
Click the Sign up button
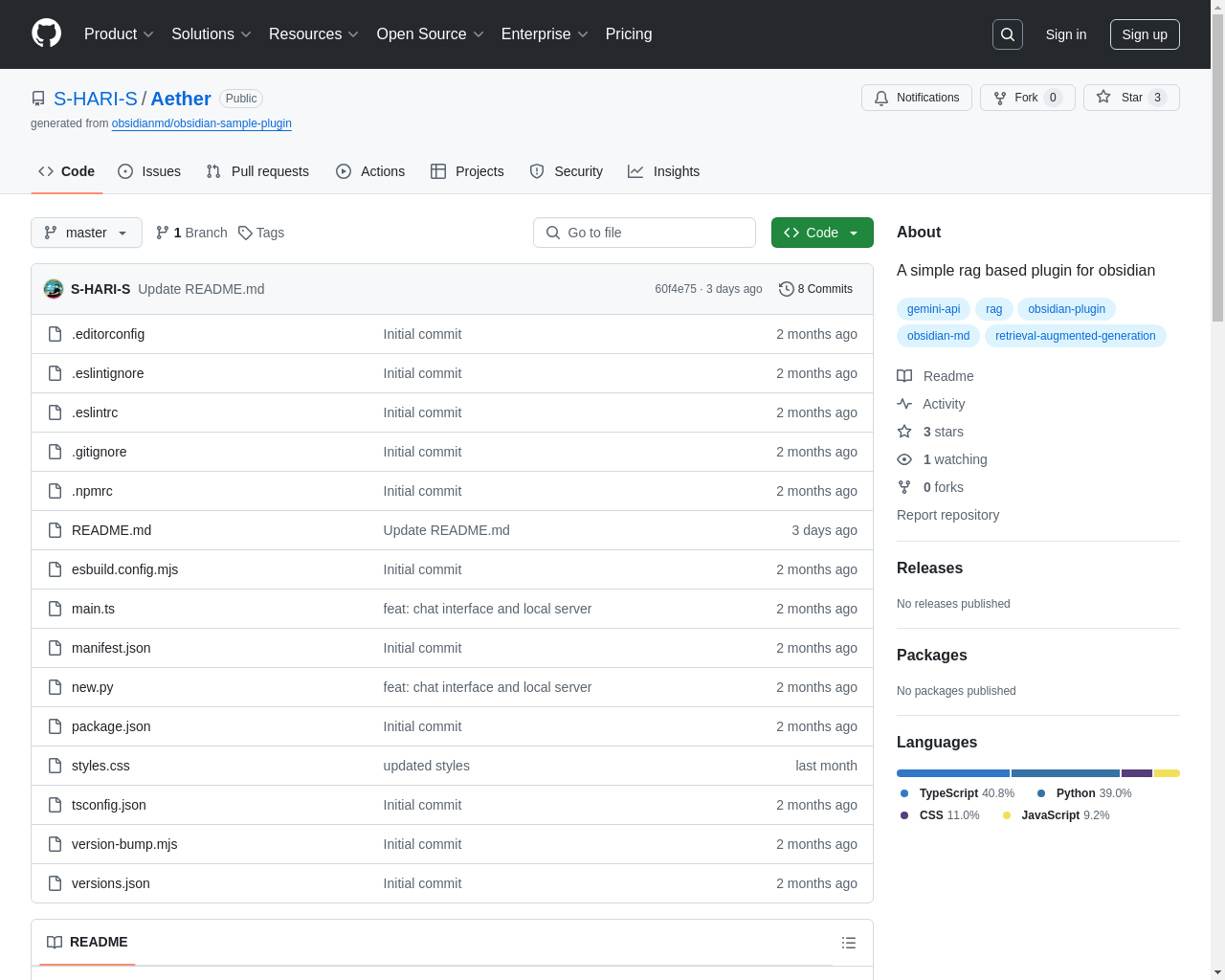pos(1145,34)
